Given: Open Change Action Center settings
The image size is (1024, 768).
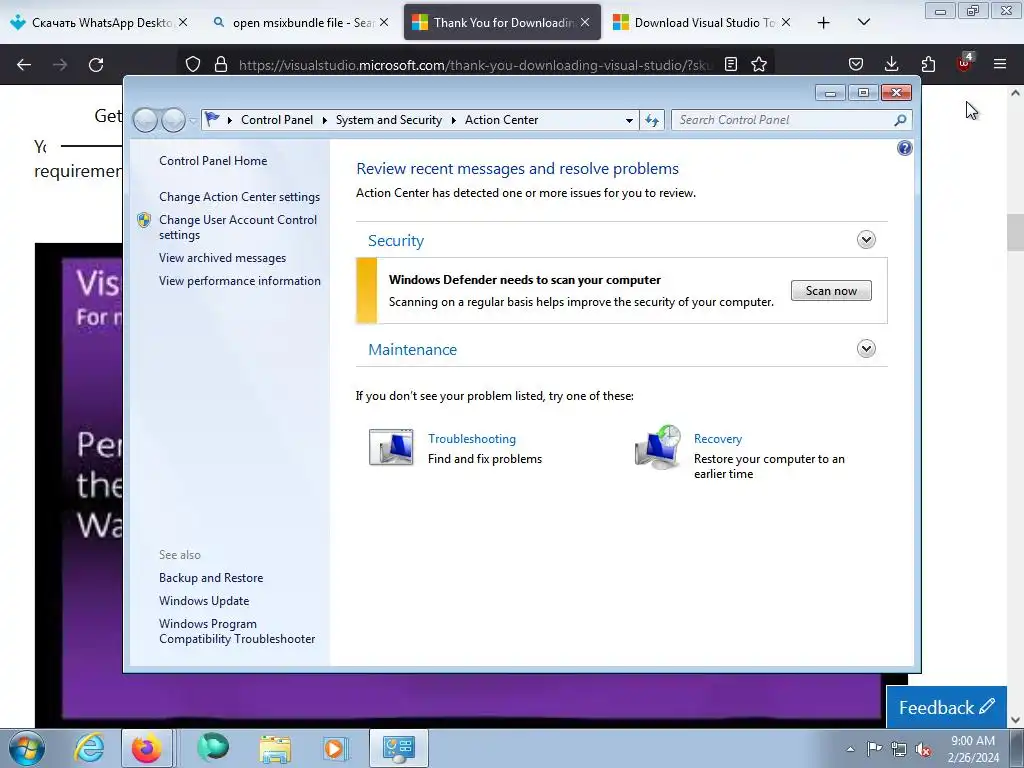Looking at the screenshot, I should coord(240,197).
